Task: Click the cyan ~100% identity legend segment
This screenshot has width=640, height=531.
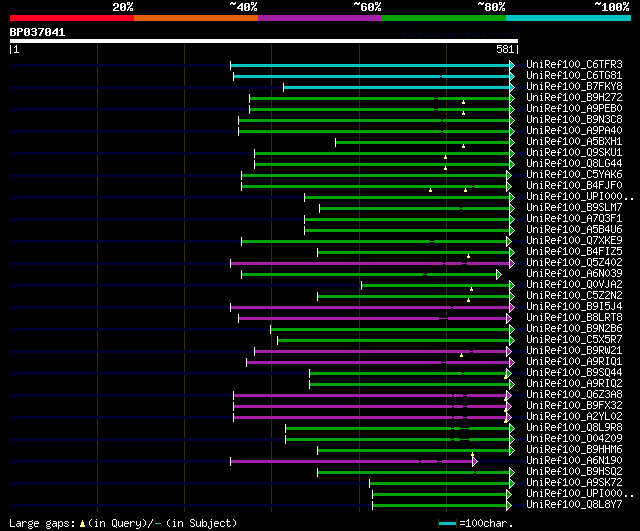Action: [x=569, y=18]
